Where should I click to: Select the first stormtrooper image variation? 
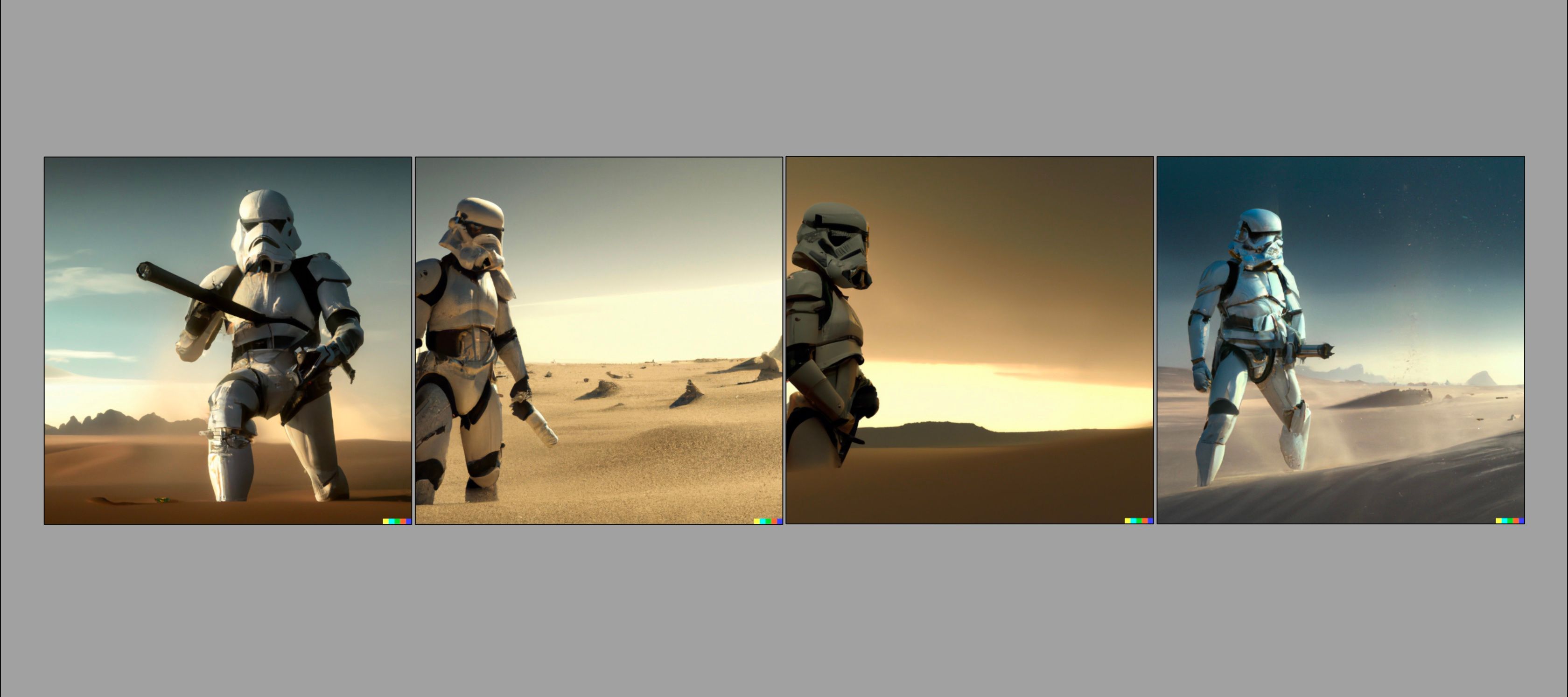[228, 340]
